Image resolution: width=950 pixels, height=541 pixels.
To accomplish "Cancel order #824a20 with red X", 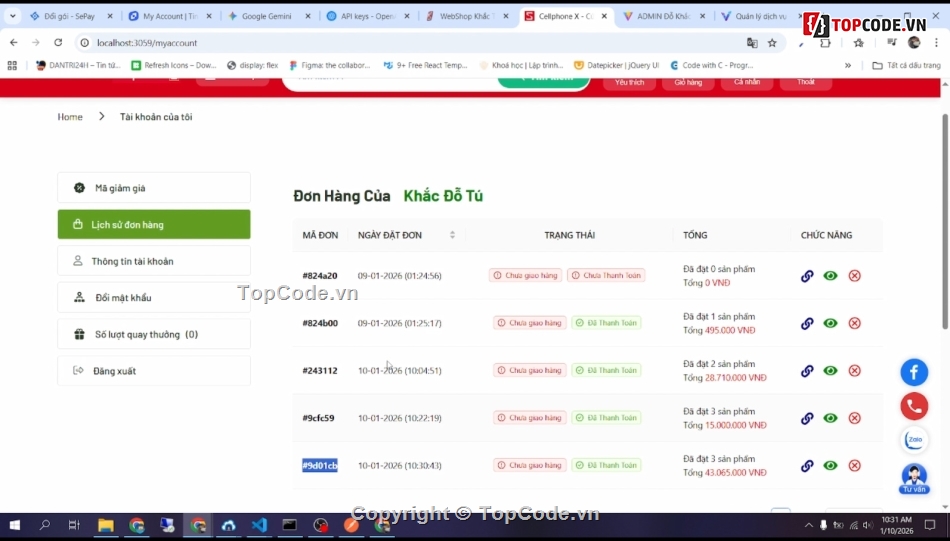I will tap(854, 276).
